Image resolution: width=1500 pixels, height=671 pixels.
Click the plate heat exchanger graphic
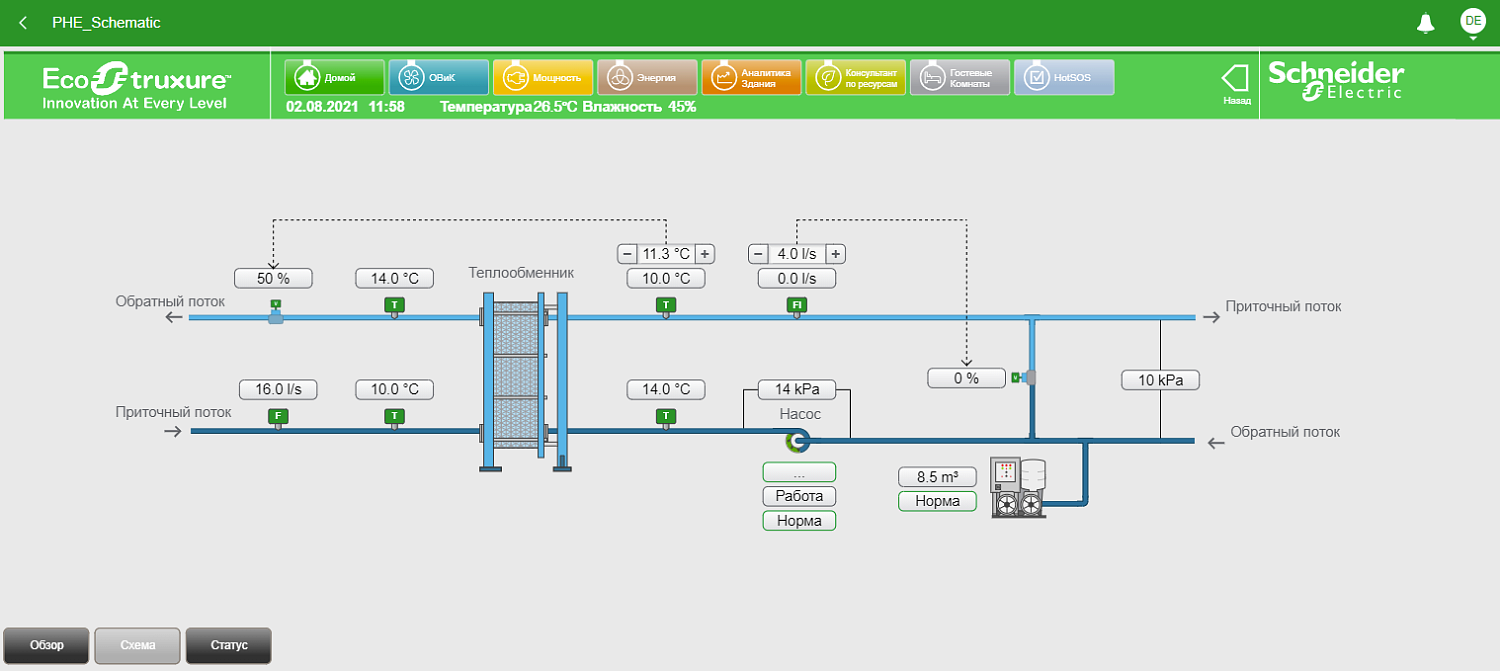click(x=525, y=381)
